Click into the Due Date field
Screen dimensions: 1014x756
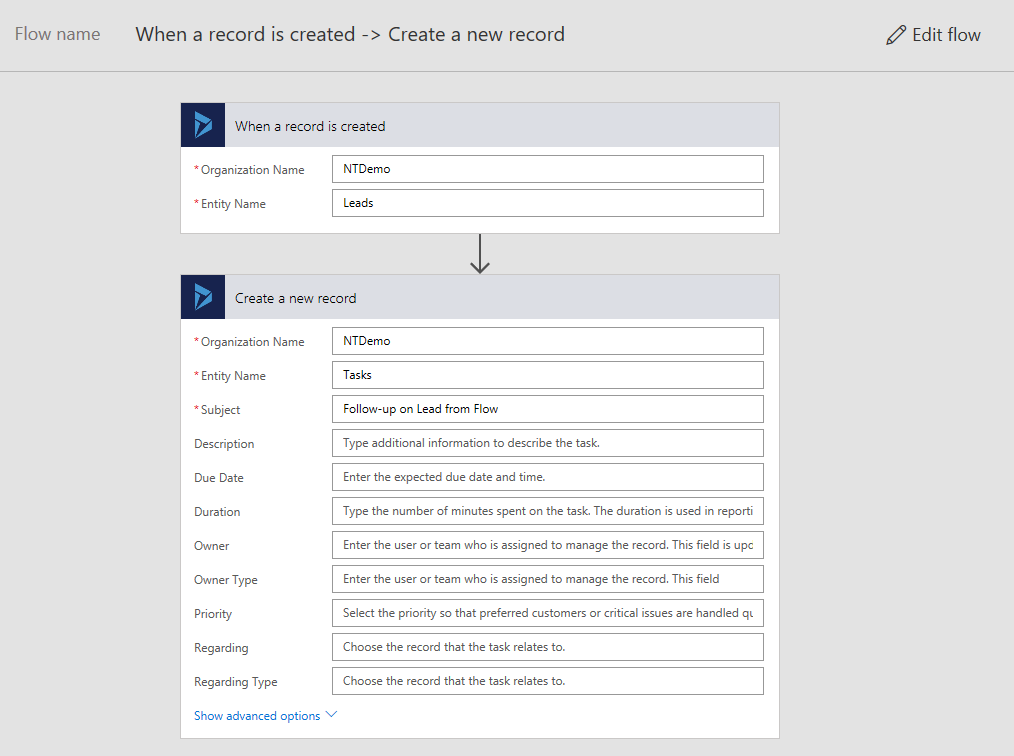[x=547, y=477]
